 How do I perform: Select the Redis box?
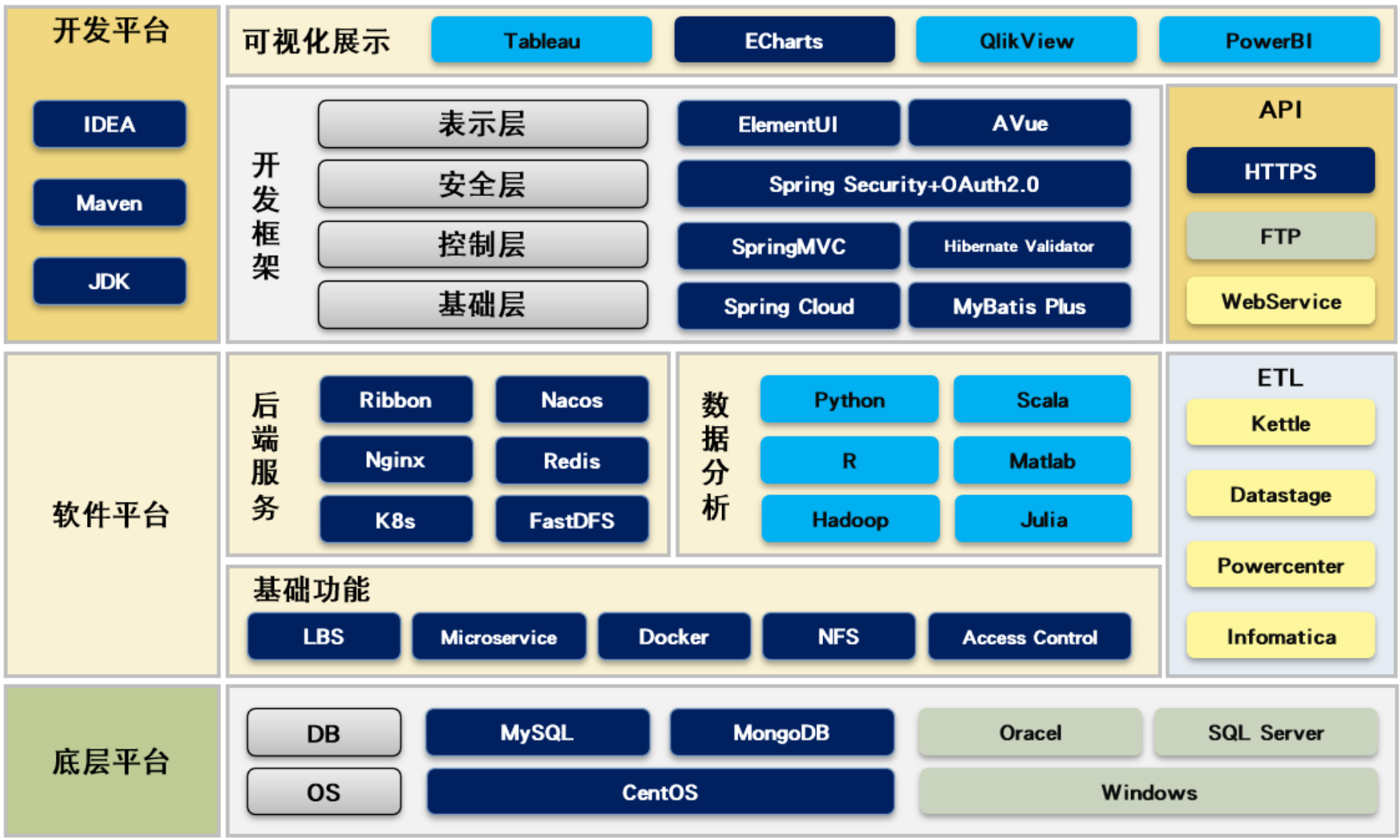(572, 461)
